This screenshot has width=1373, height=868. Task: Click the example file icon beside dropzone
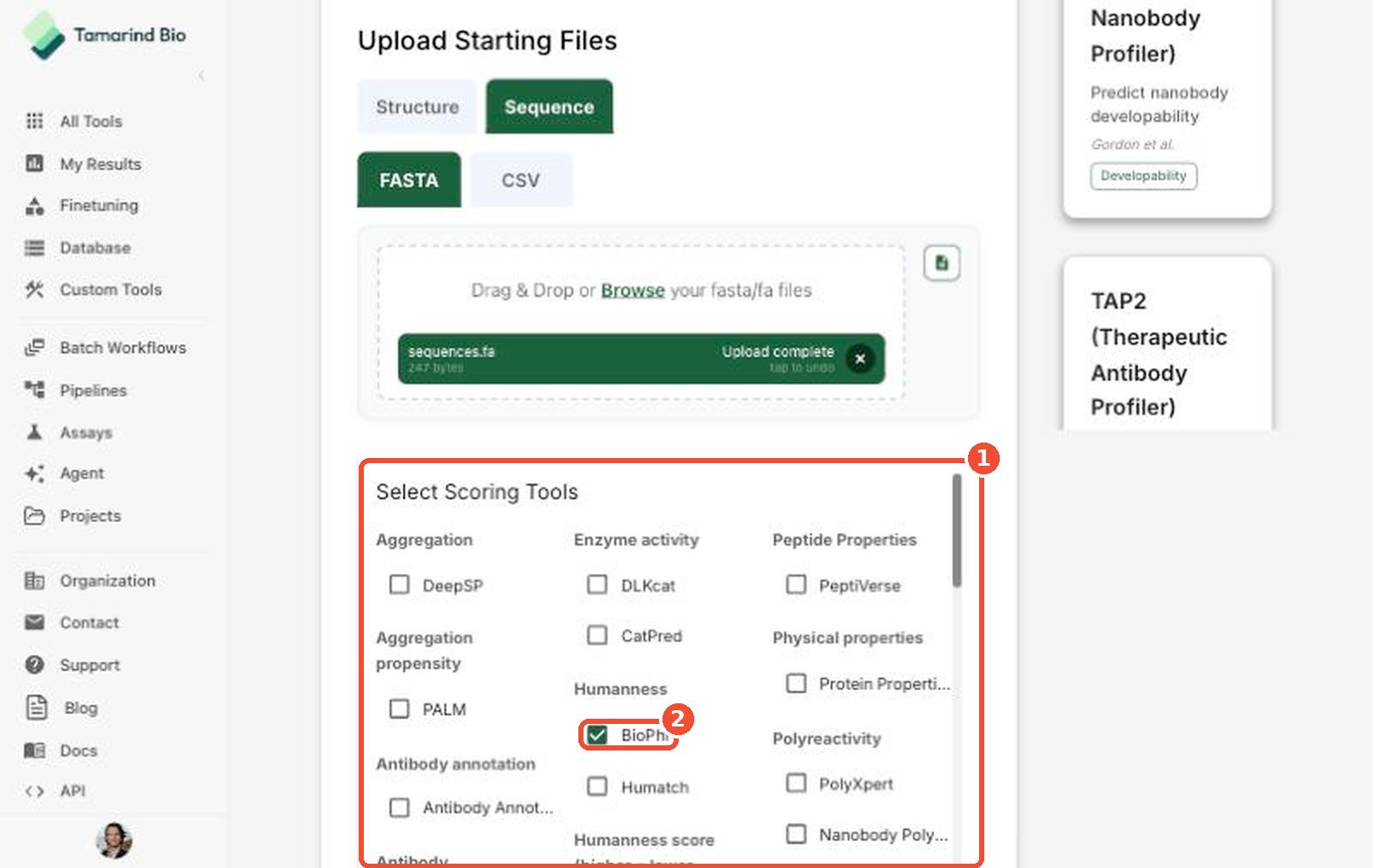coord(941,263)
